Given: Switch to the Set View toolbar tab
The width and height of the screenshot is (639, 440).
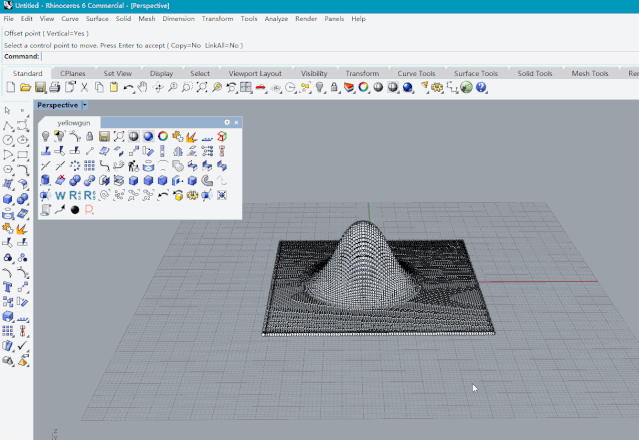Looking at the screenshot, I should (118, 73).
